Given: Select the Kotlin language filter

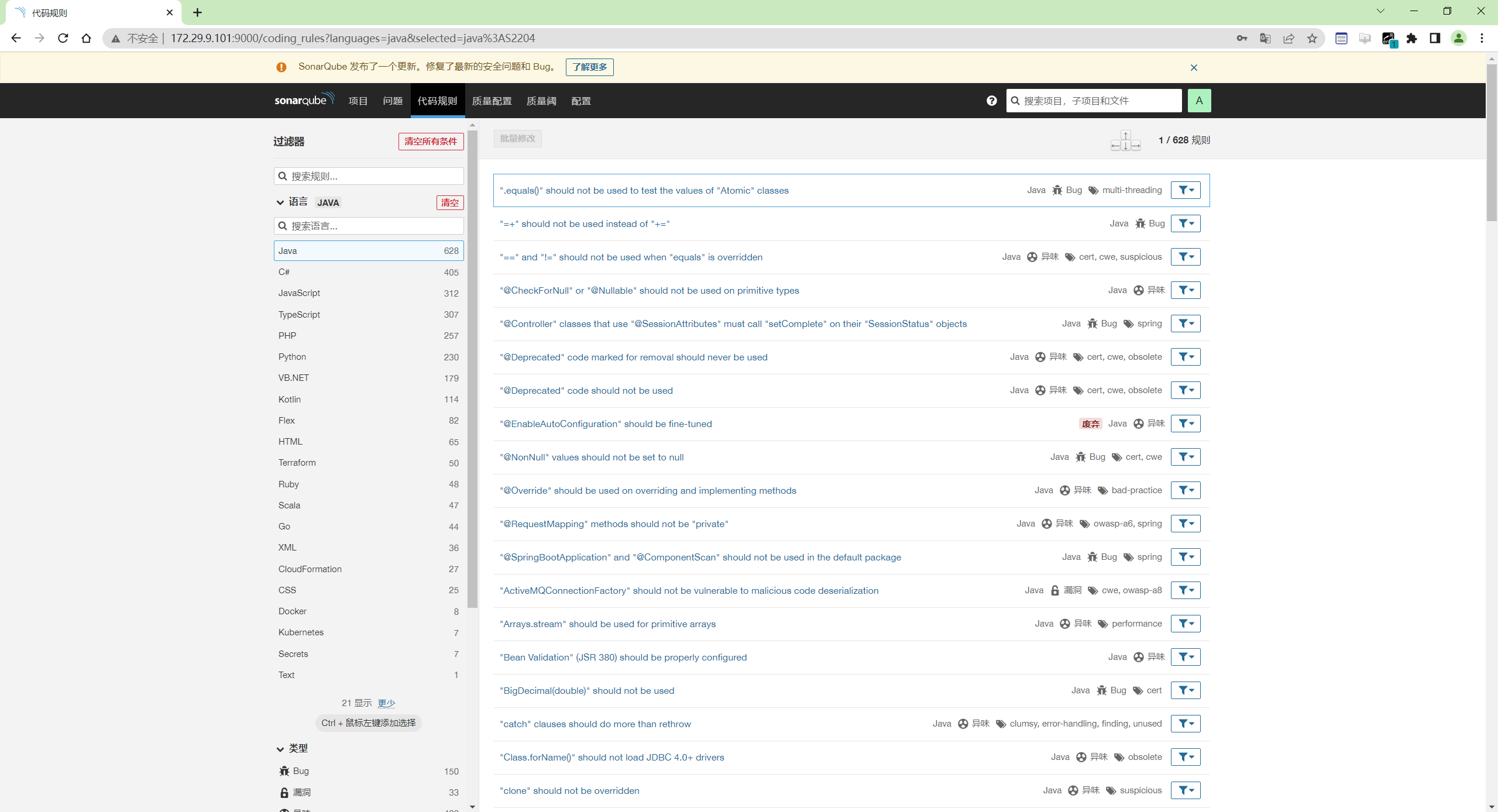Looking at the screenshot, I should (369, 399).
